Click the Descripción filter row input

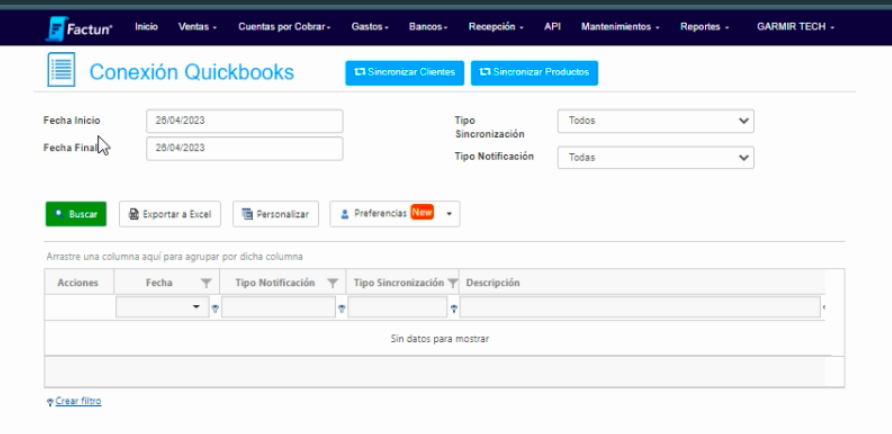640,307
